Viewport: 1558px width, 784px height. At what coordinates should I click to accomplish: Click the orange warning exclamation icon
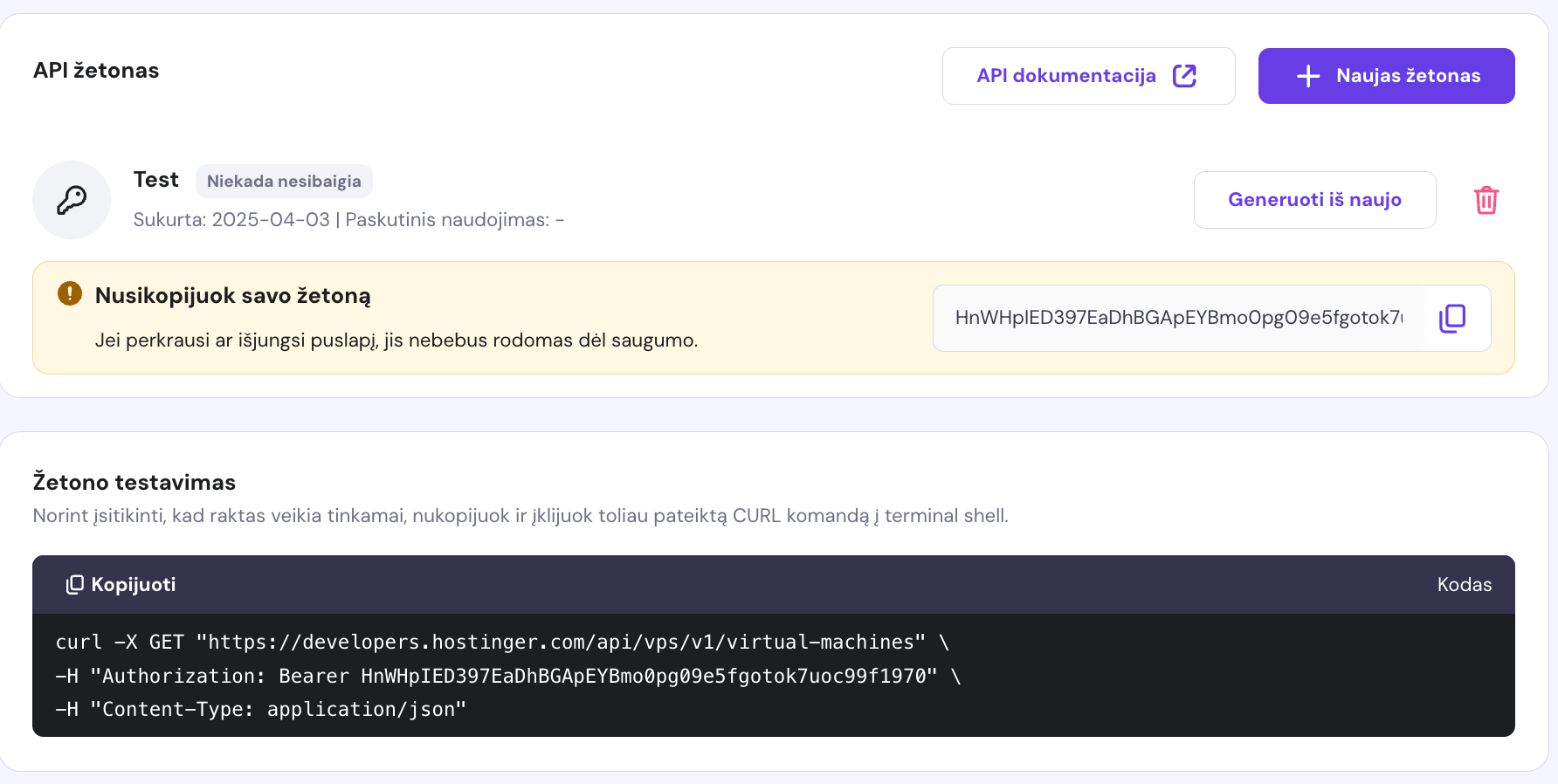(x=70, y=293)
